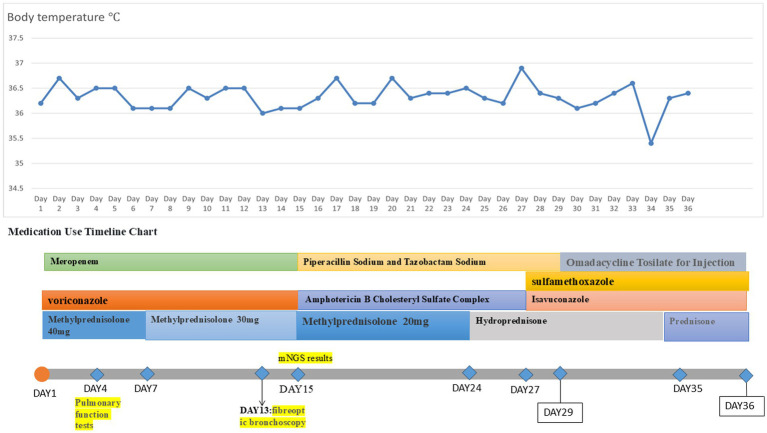Select the Piperacillin Sodium and Tazobactam Sodium bar

429,262
